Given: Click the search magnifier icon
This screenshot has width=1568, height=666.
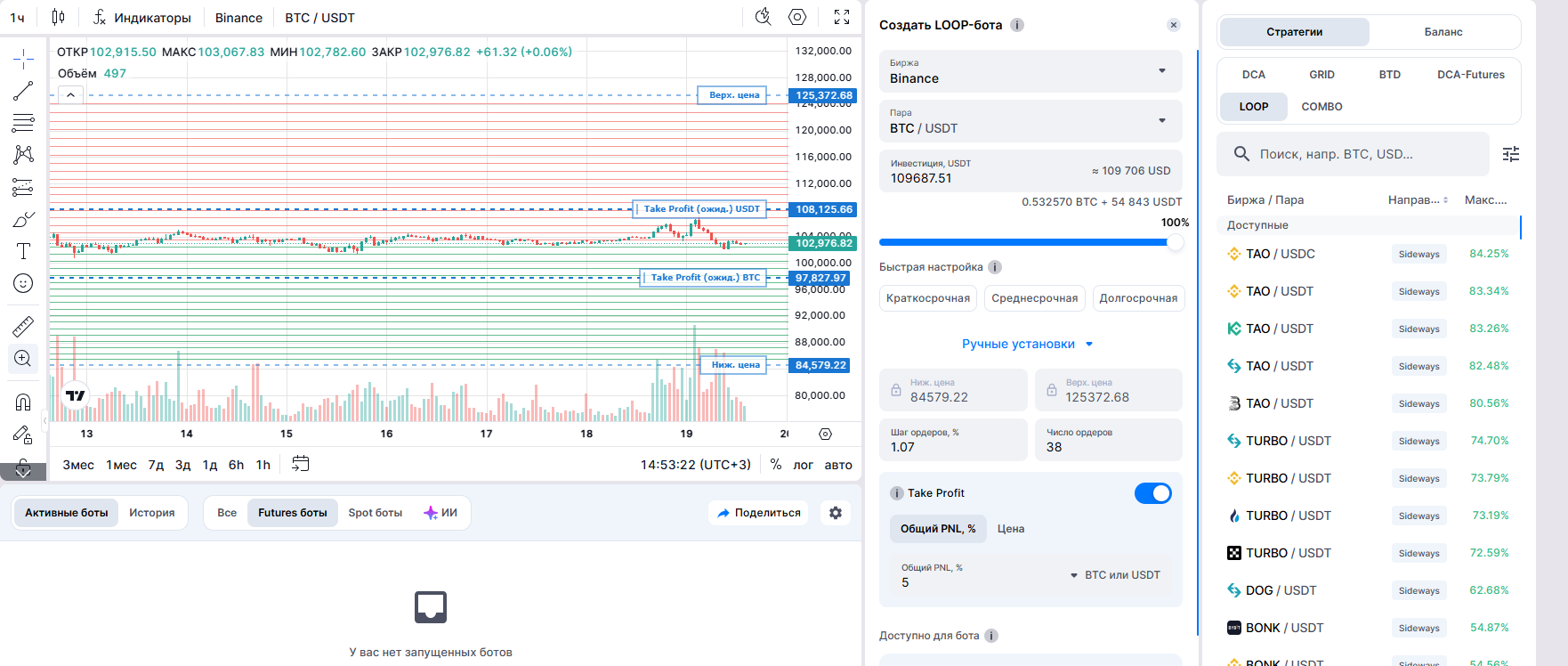Looking at the screenshot, I should click(1241, 154).
